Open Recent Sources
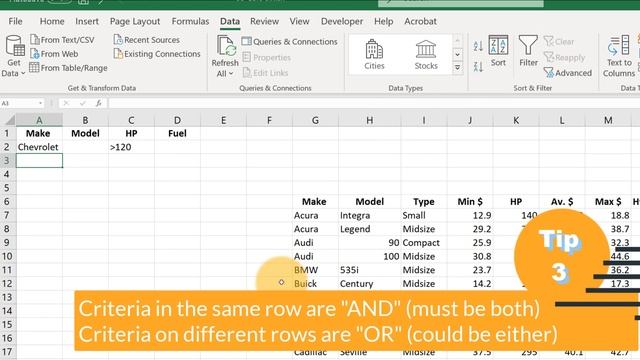Screen dimensions: 640x360 147,40
